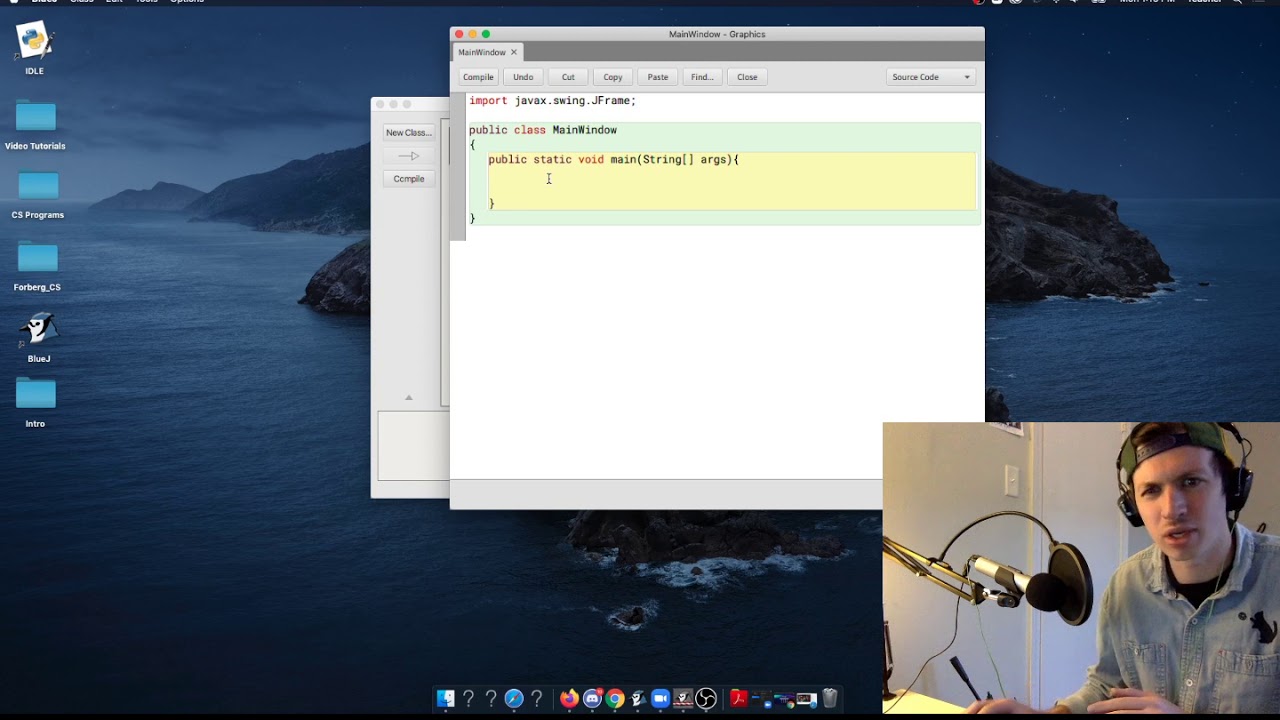
Task: Click the Copy button
Action: point(613,77)
